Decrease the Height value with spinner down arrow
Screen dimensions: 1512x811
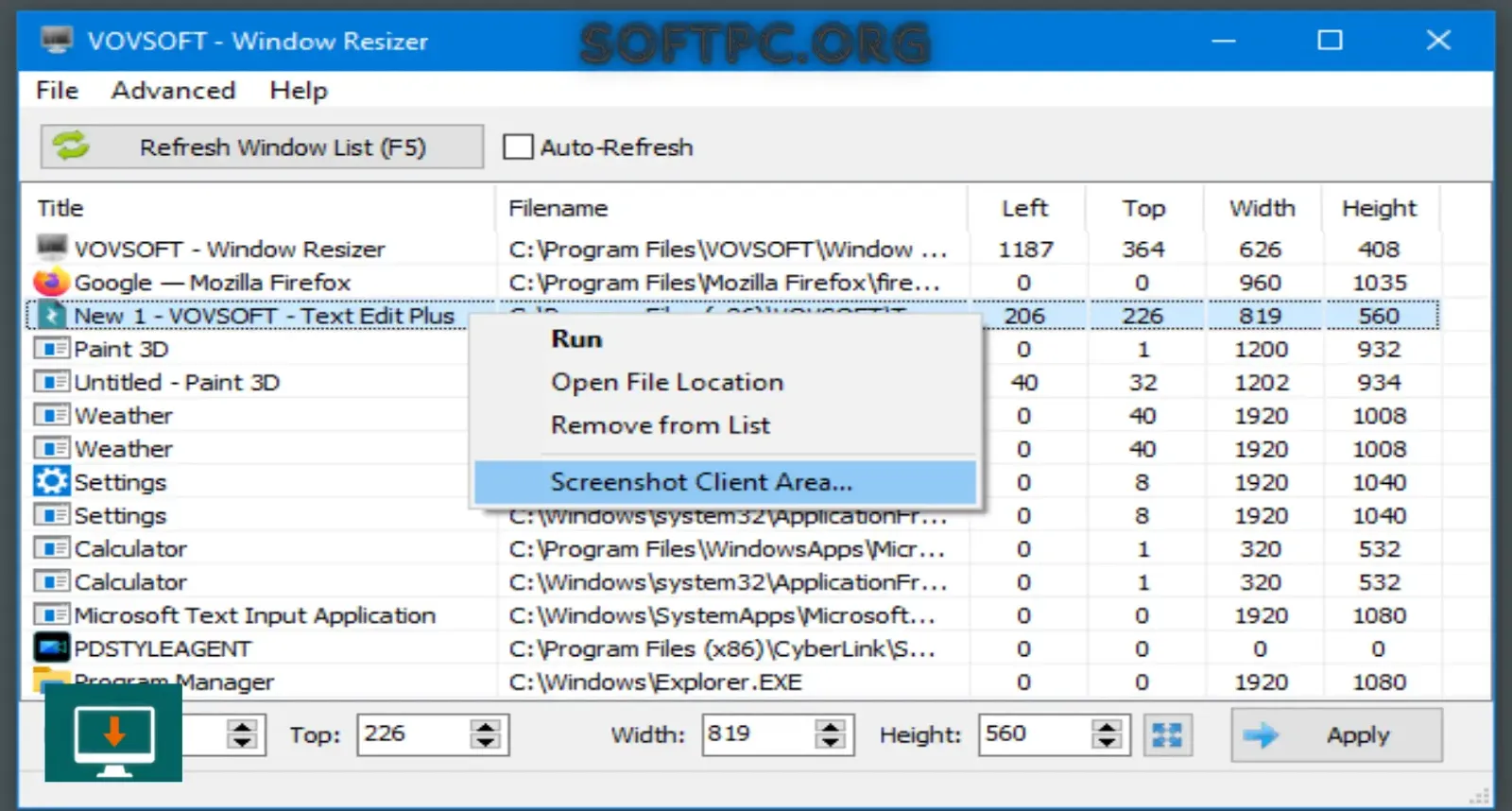(x=1107, y=744)
